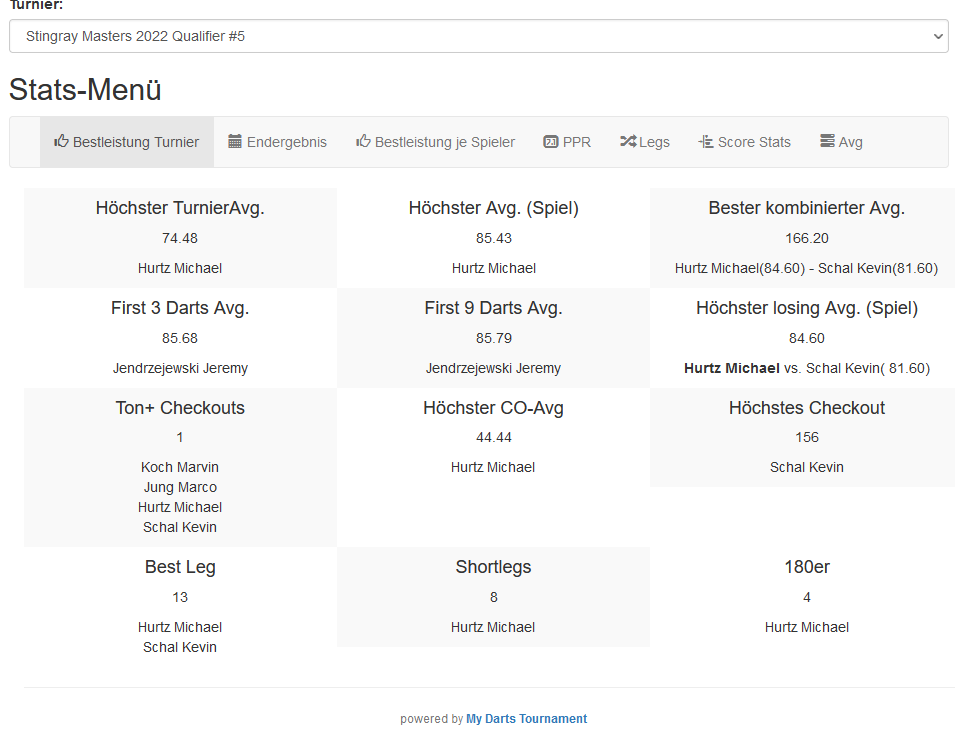Click the calendar icon next to Endergebnis

[x=235, y=142]
